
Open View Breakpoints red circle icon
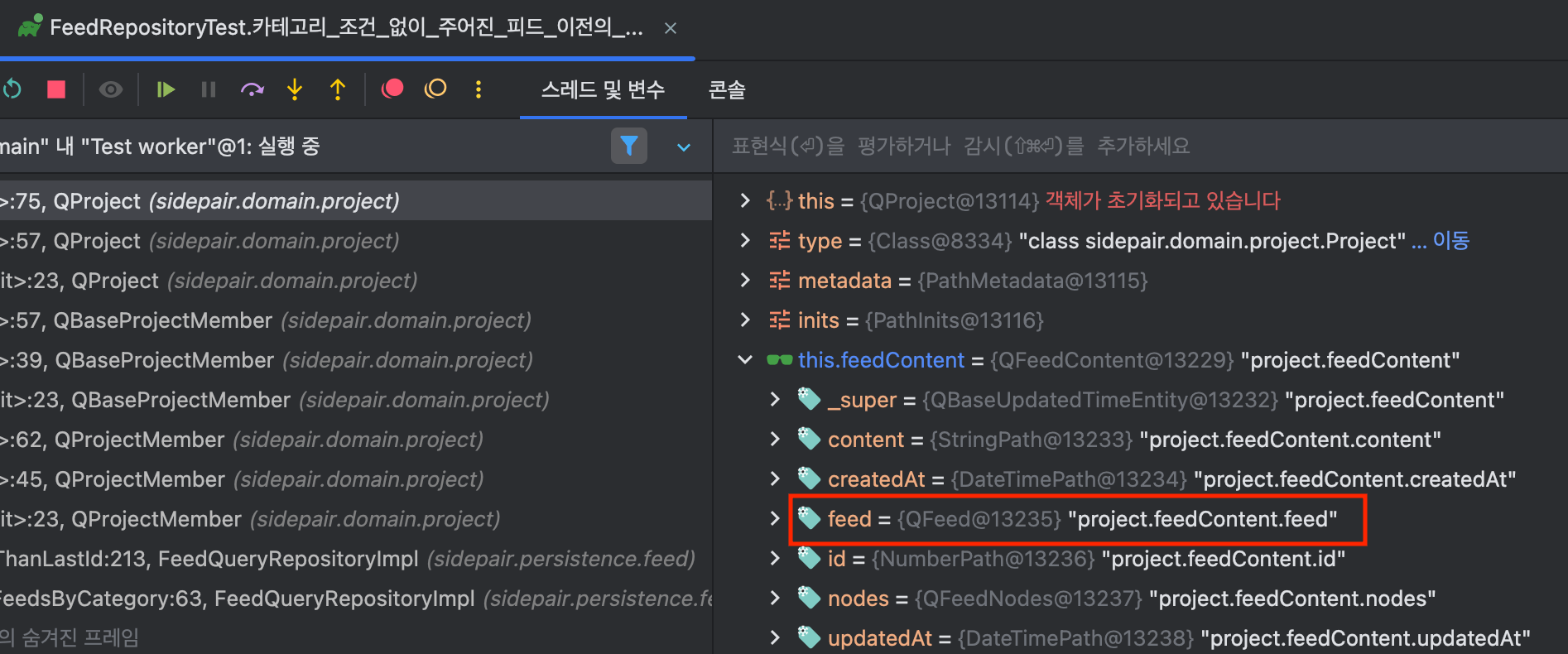point(392,89)
